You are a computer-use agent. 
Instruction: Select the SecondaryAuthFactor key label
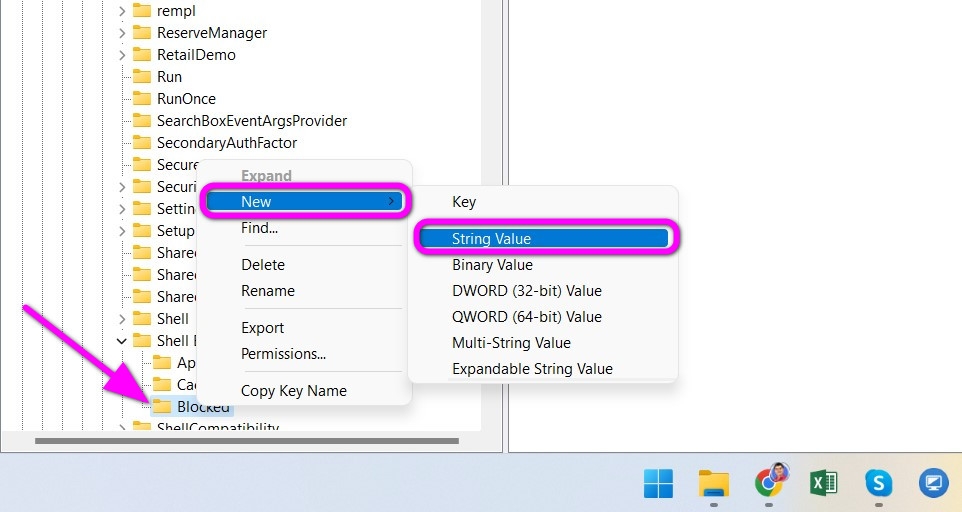[x=226, y=143]
